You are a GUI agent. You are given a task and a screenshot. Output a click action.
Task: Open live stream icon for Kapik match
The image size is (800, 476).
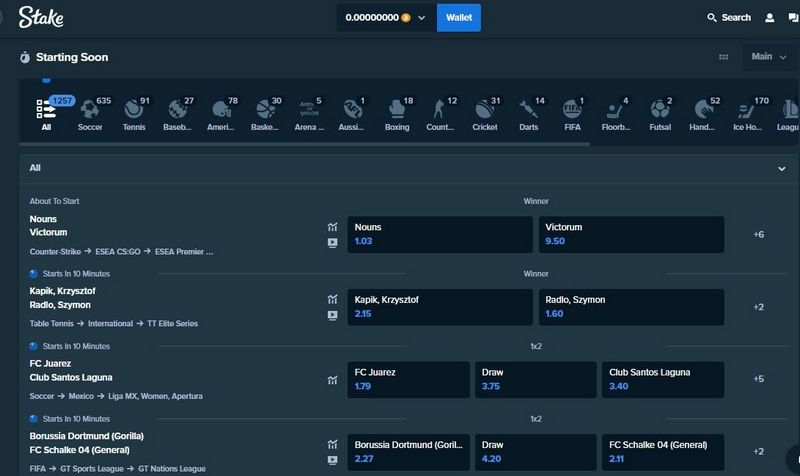click(333, 315)
